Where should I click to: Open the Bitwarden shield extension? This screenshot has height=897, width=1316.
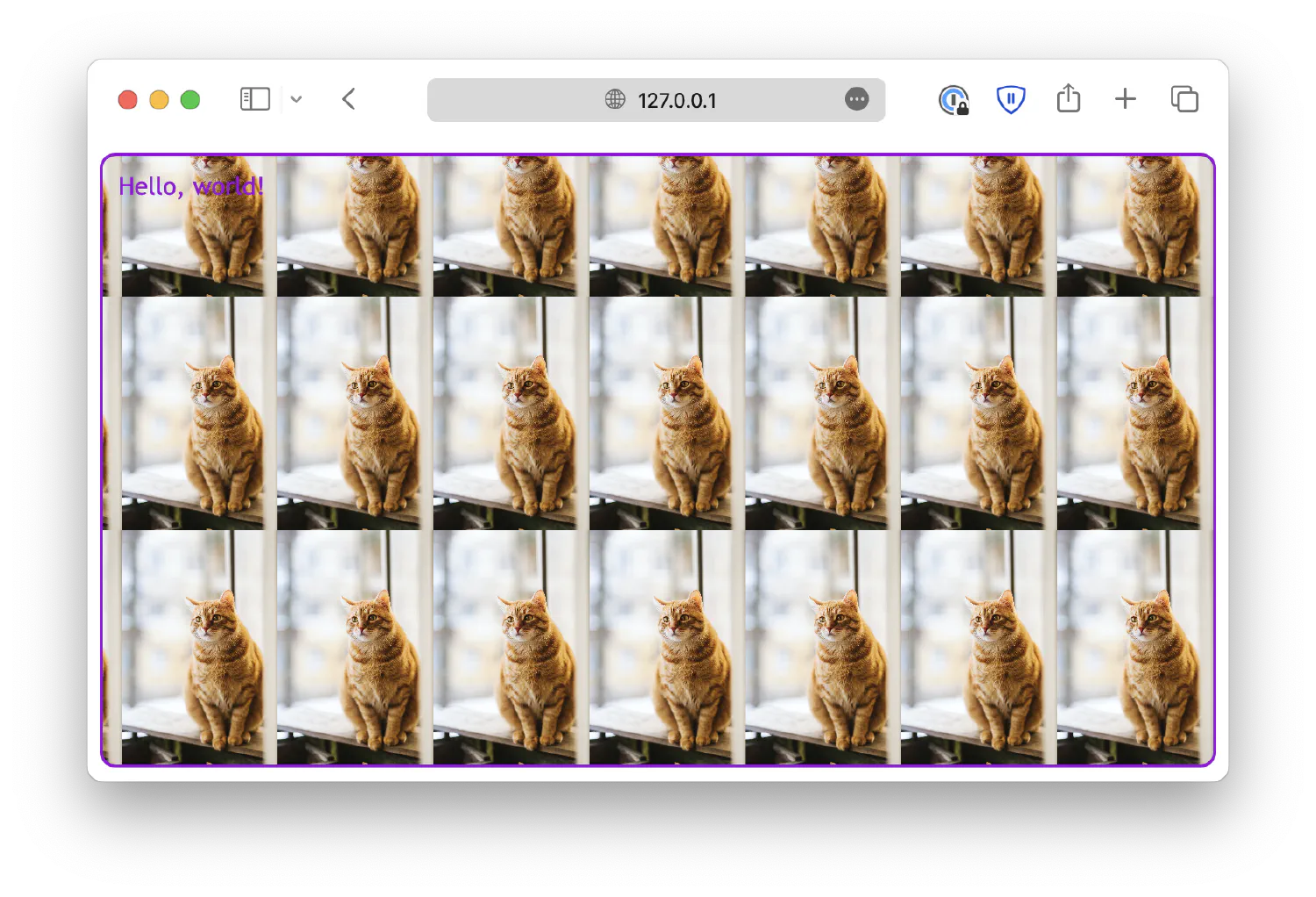pyautogui.click(x=1011, y=99)
